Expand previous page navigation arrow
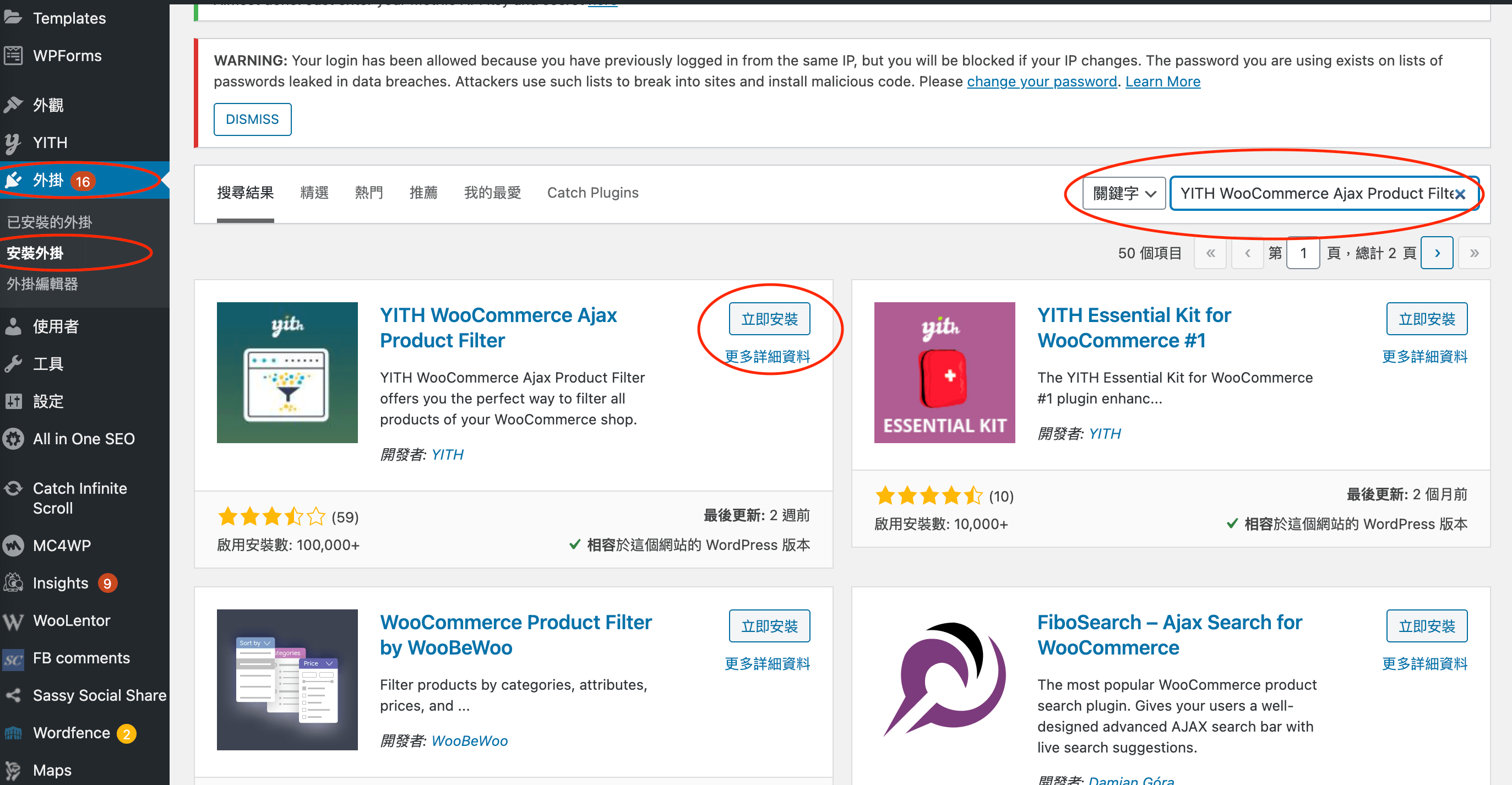1512x785 pixels. tap(1247, 253)
